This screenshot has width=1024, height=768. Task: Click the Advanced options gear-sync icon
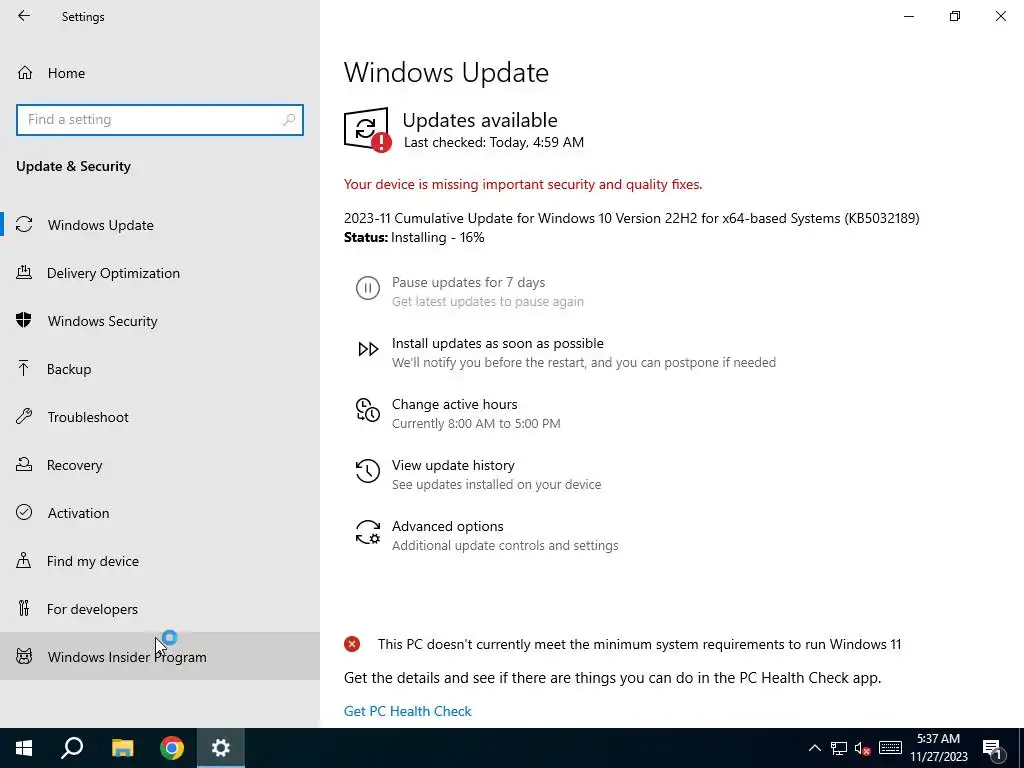point(368,532)
